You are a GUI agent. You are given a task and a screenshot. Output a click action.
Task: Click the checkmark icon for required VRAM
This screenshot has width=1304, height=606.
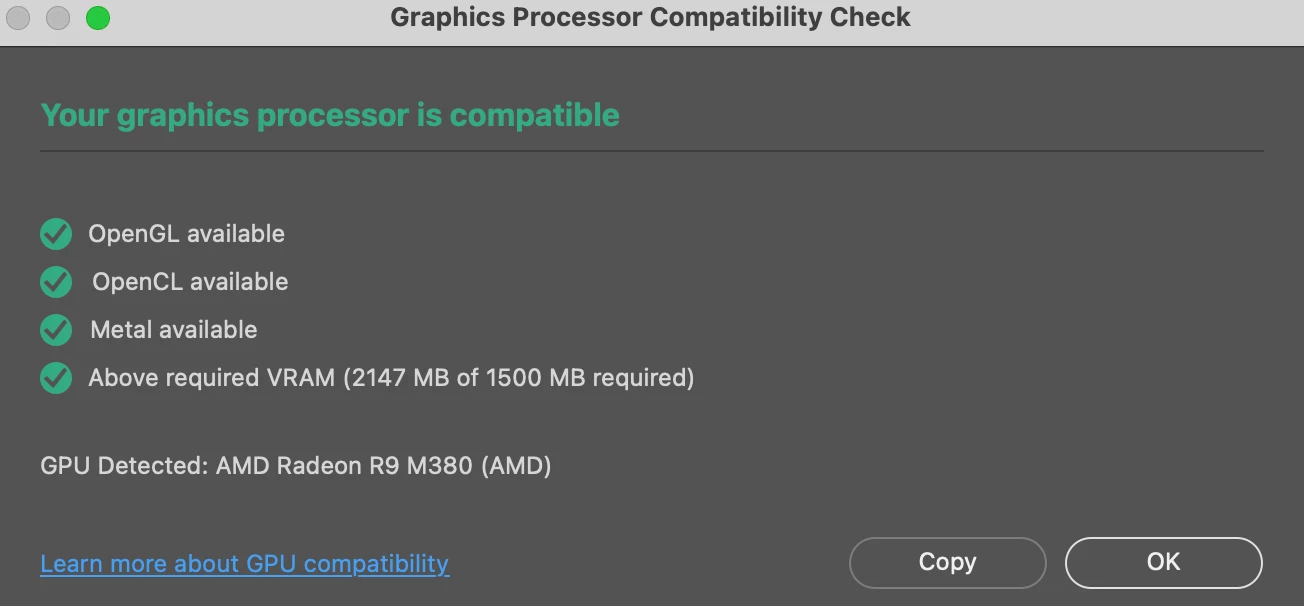pyautogui.click(x=56, y=378)
